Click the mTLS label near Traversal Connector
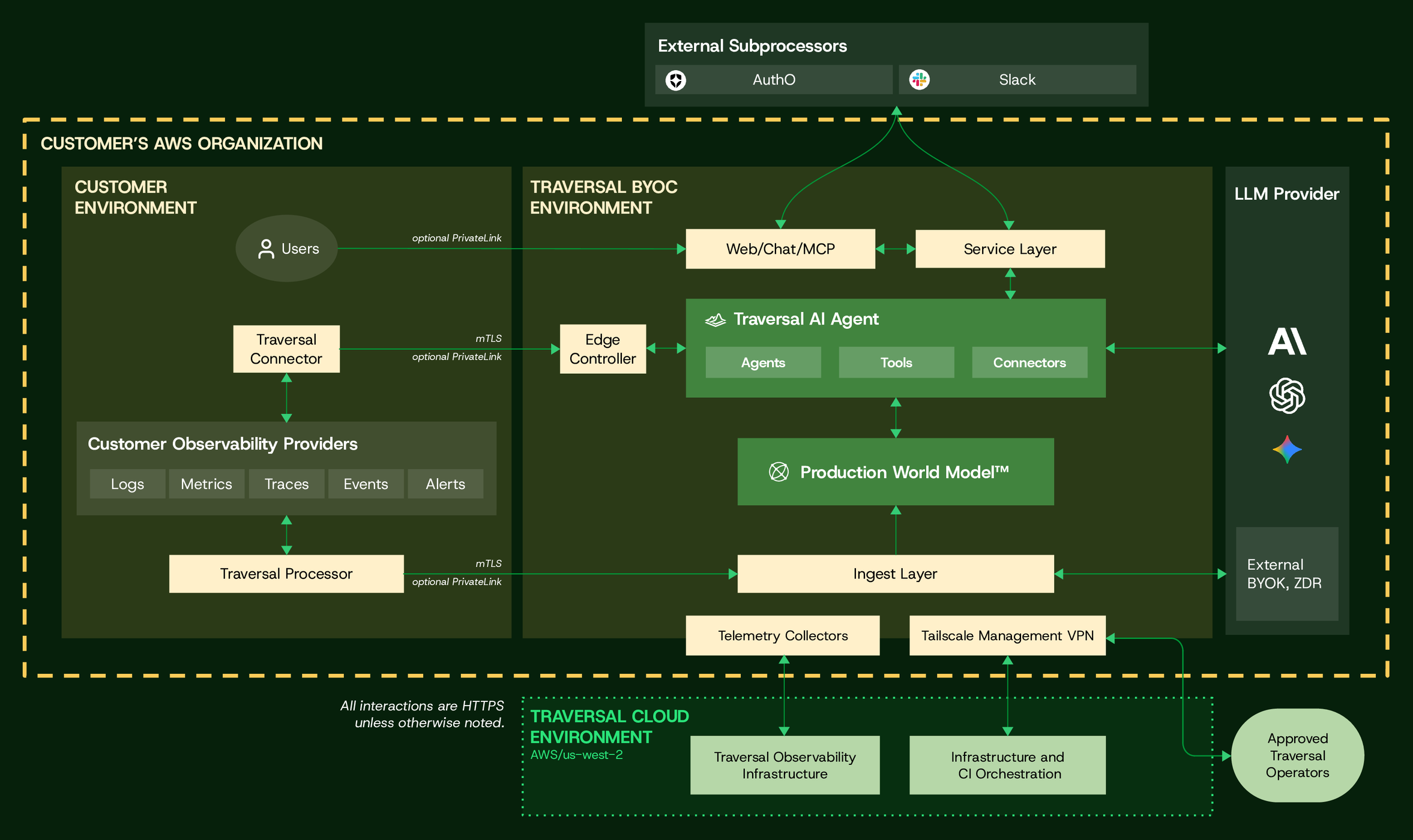The image size is (1413, 840). [489, 338]
